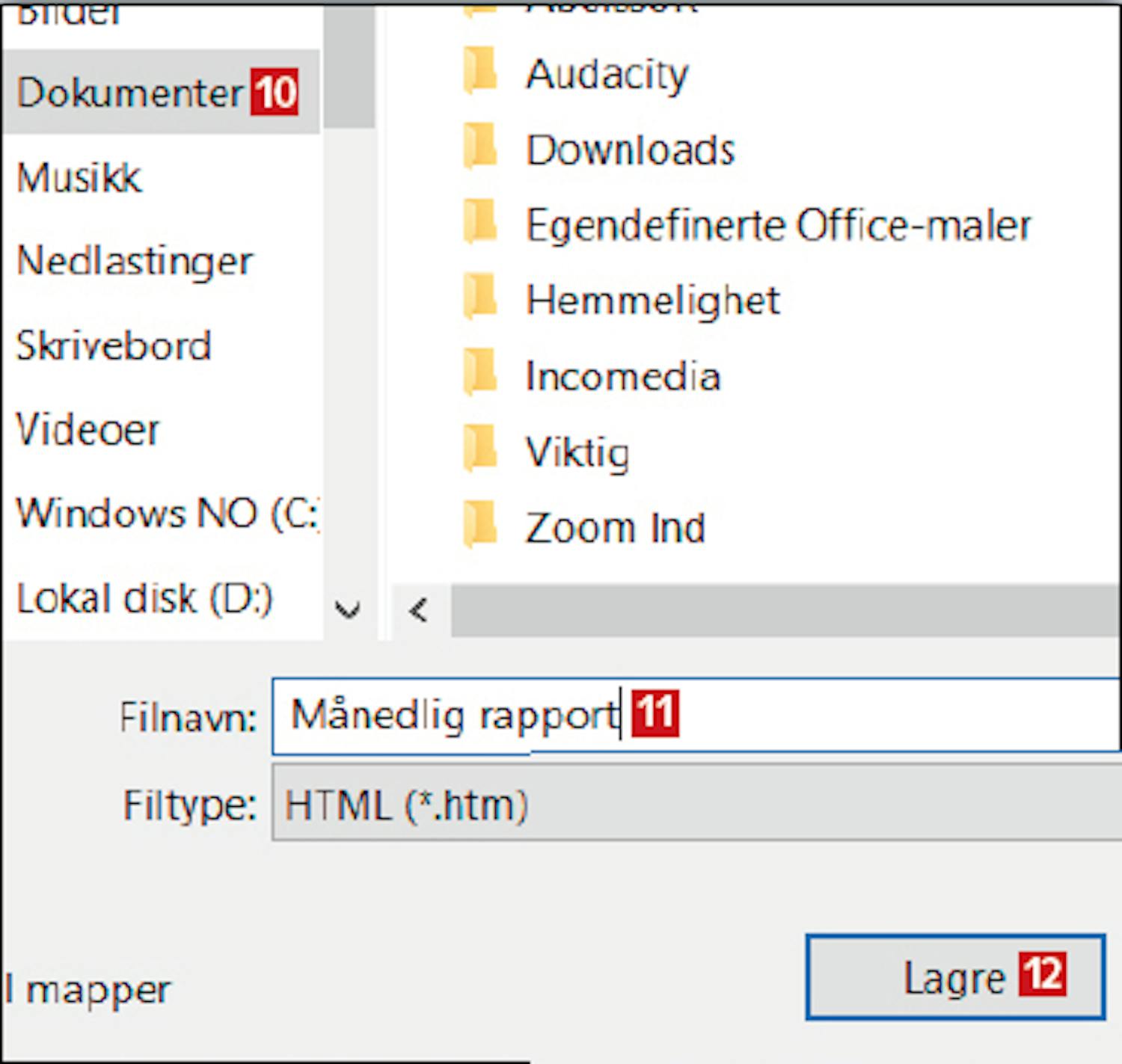Go to Musikk in the sidebar
Screen dimensions: 1122x1064
pyautogui.click(x=79, y=178)
